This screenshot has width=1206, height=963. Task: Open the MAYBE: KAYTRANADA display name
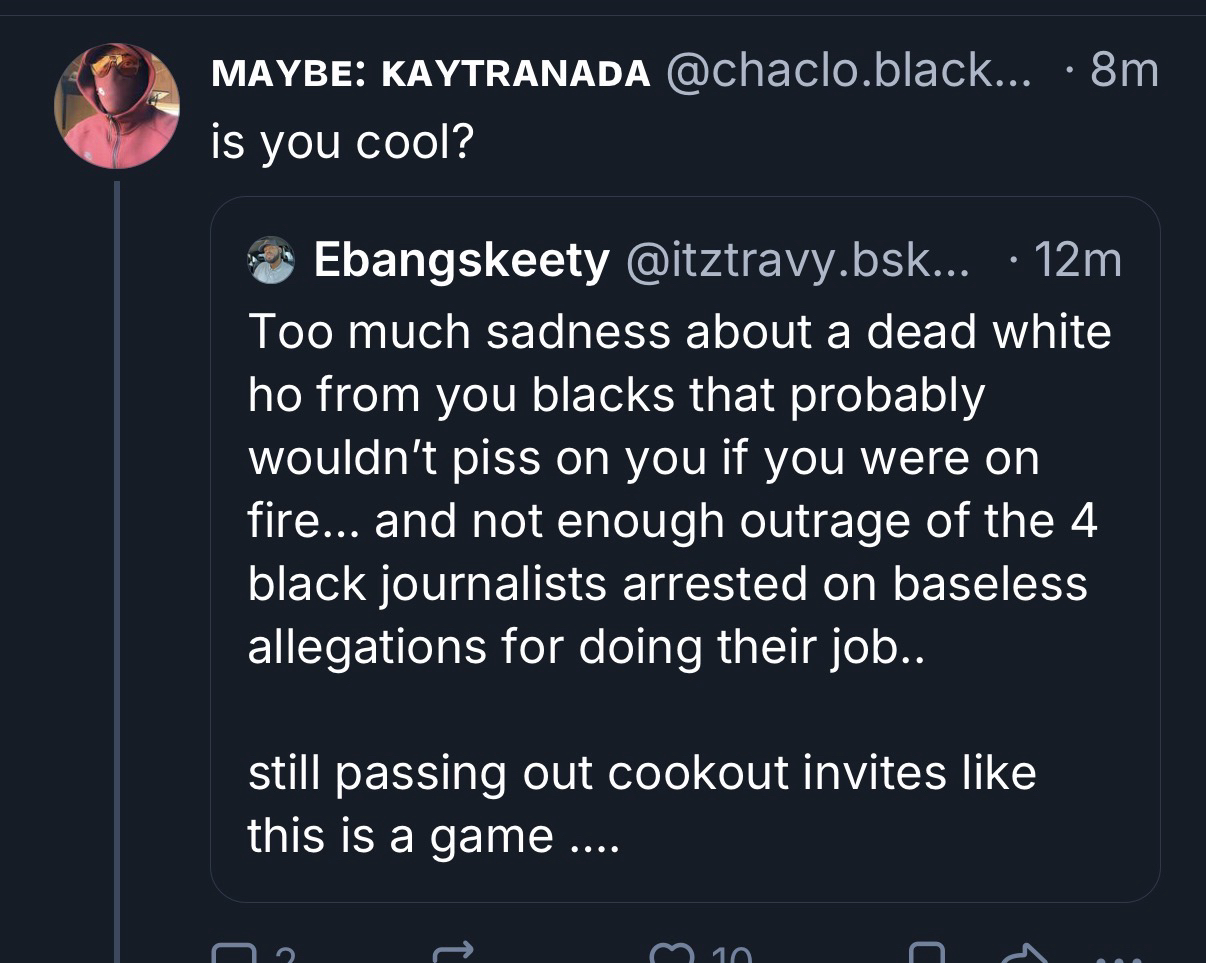coord(431,72)
